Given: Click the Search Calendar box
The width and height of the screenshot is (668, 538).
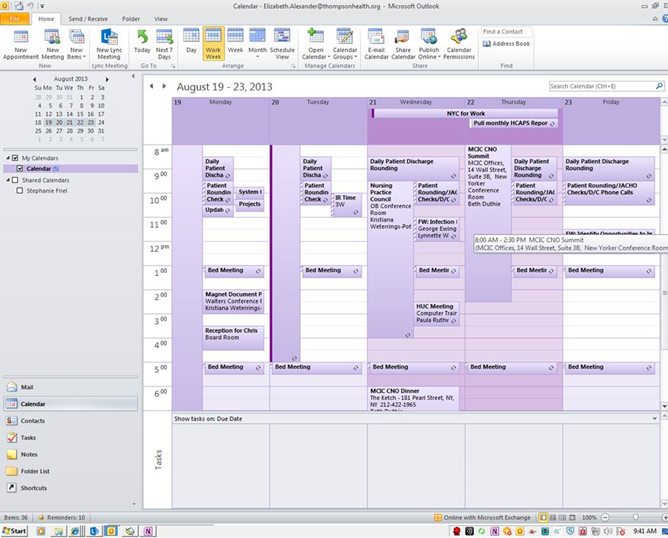Looking at the screenshot, I should 602,86.
